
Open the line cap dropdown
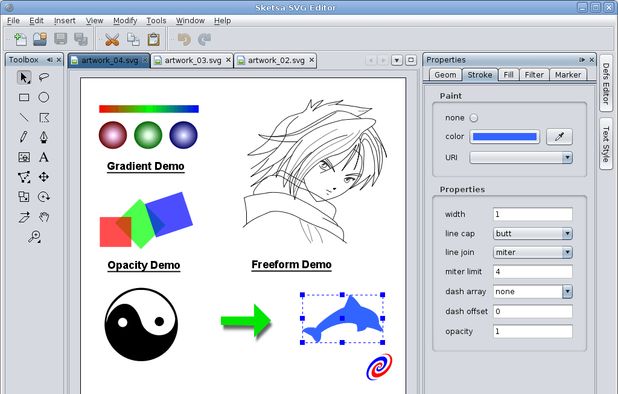567,234
